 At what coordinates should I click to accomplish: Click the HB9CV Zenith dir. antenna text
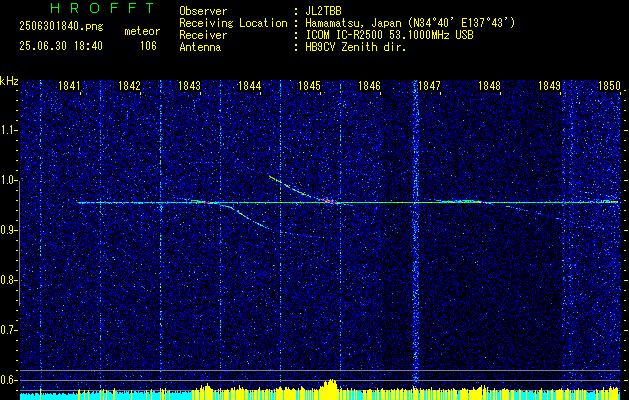coord(355,47)
